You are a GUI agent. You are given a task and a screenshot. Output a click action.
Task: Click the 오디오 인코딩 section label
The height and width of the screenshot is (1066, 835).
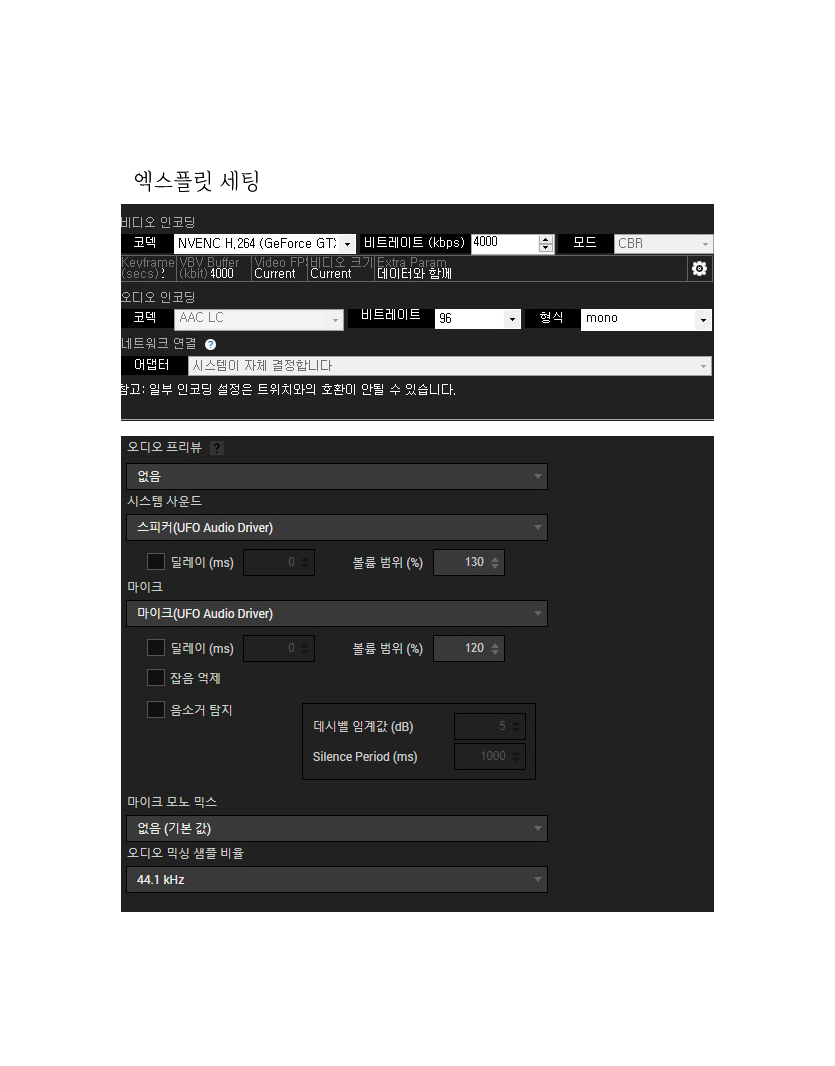tap(158, 297)
